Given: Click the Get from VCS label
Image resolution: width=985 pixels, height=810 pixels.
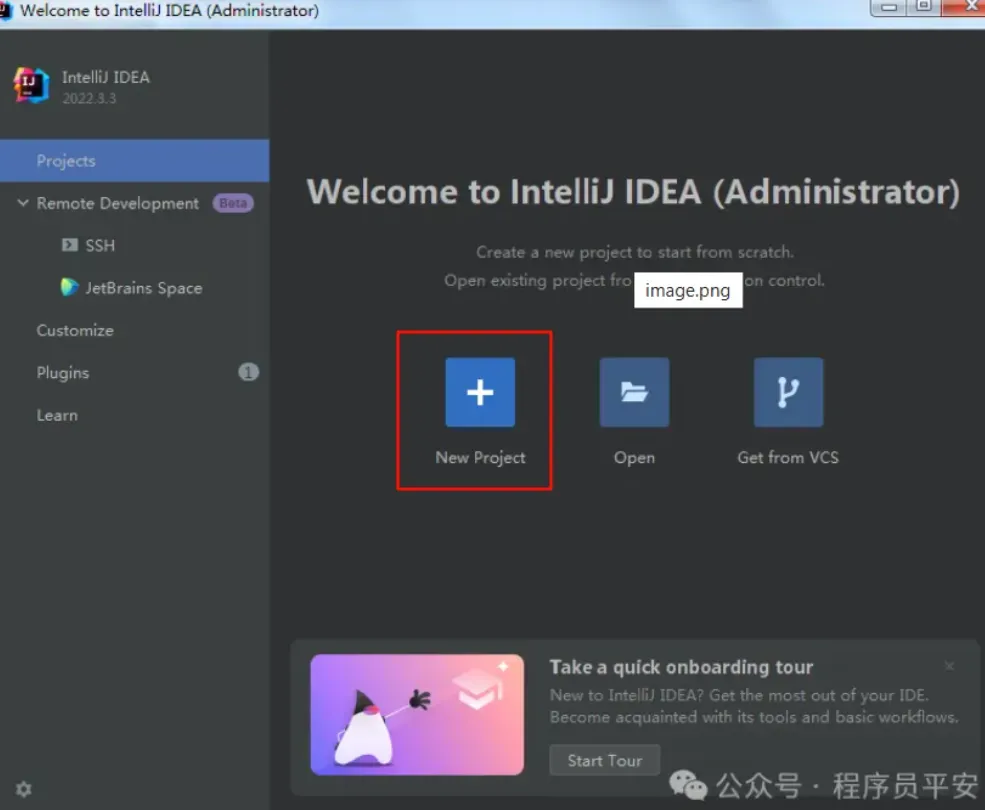Looking at the screenshot, I should 788,457.
